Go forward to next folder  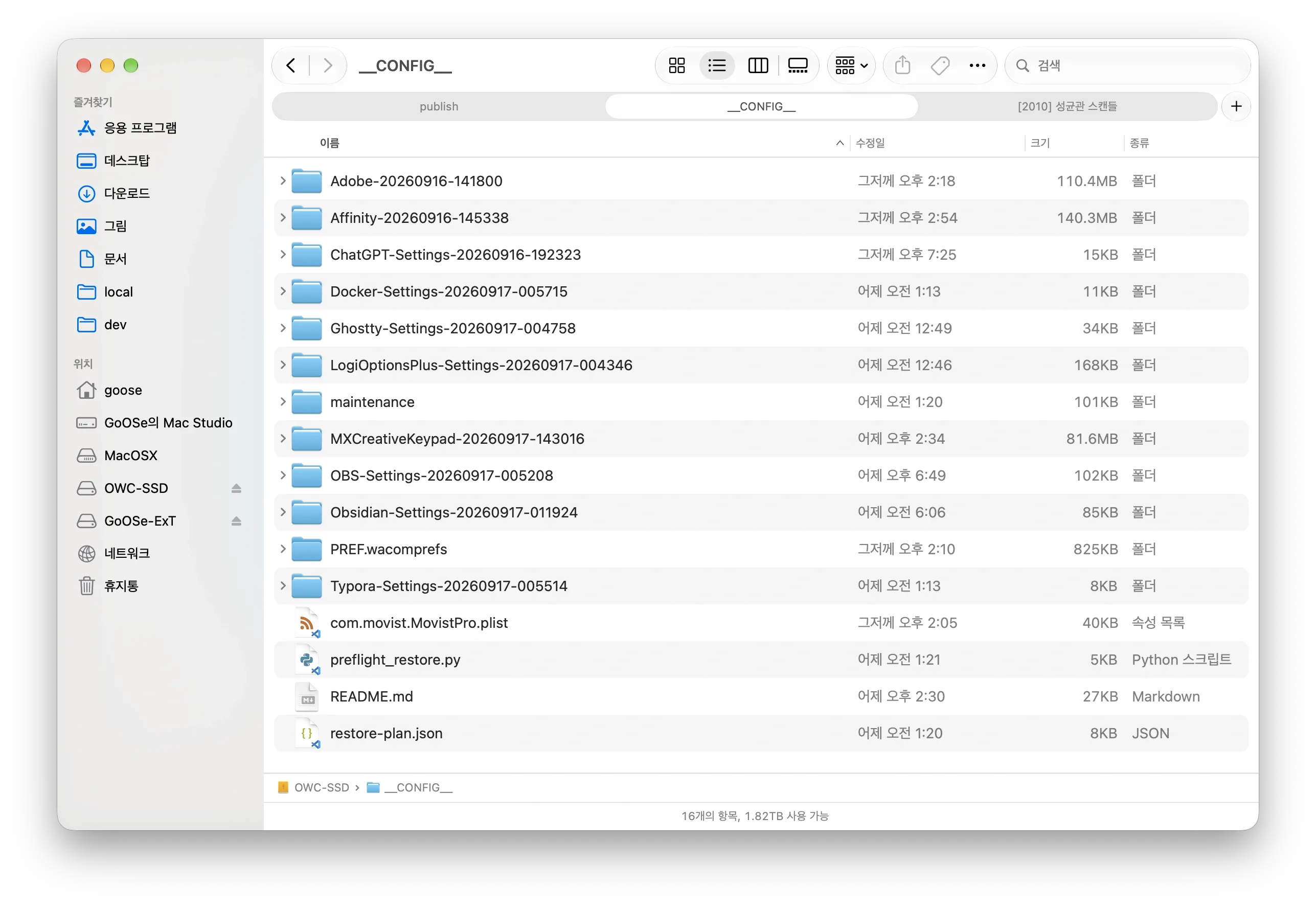tap(327, 66)
